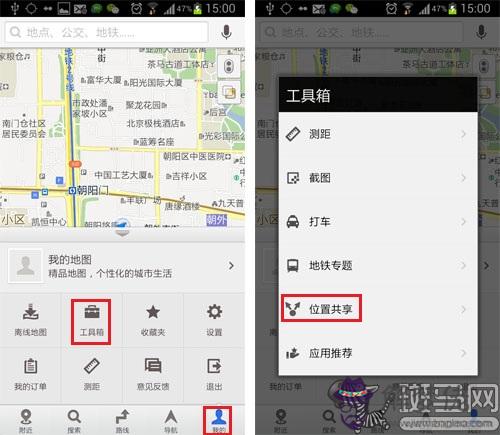Tap the microphone voice search icon in left phone
500x435 pixels.
(226, 32)
